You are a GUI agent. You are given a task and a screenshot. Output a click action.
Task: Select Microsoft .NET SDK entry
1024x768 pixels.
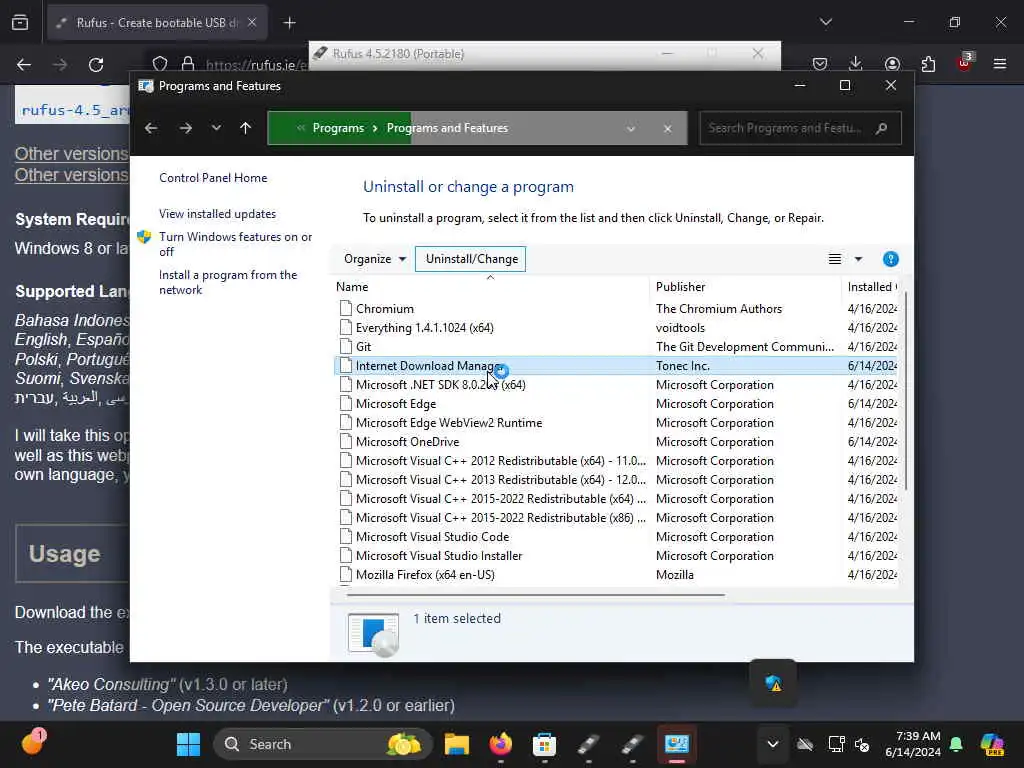pyautogui.click(x=440, y=385)
